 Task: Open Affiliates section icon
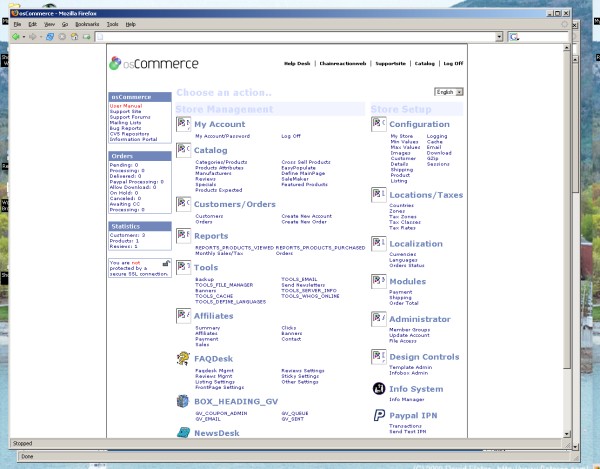pyautogui.click(x=183, y=316)
